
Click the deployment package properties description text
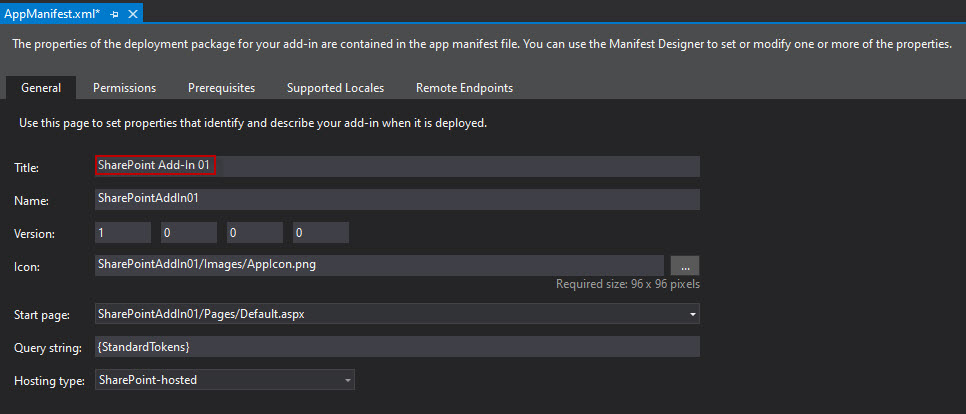482,44
